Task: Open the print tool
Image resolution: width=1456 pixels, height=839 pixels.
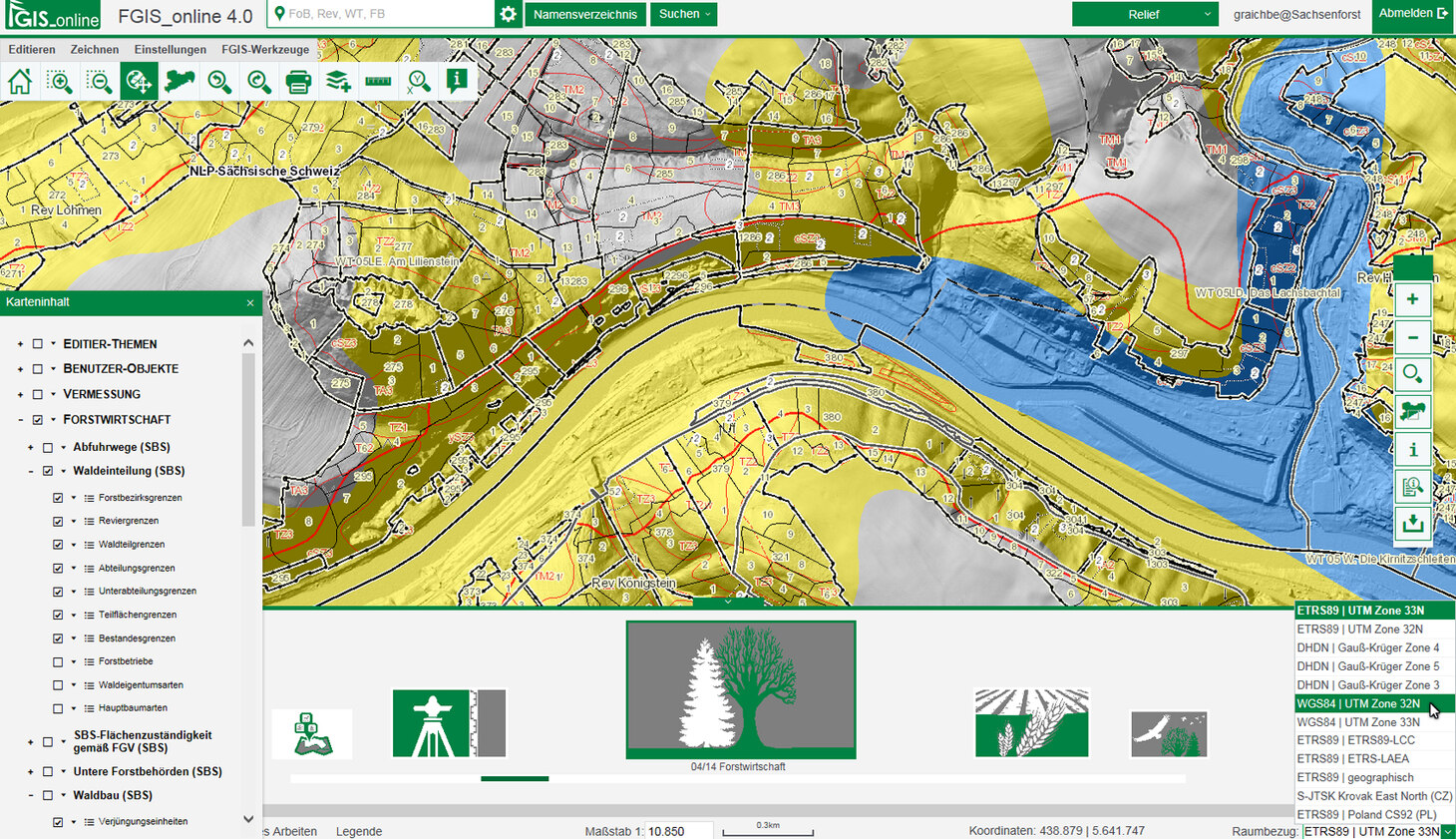Action: (298, 81)
